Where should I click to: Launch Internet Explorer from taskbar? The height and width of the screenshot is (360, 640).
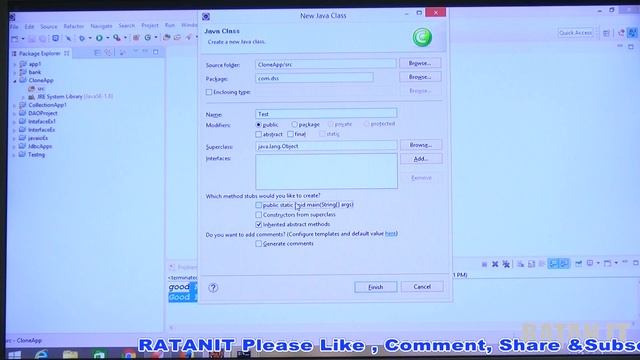[x=41, y=355]
